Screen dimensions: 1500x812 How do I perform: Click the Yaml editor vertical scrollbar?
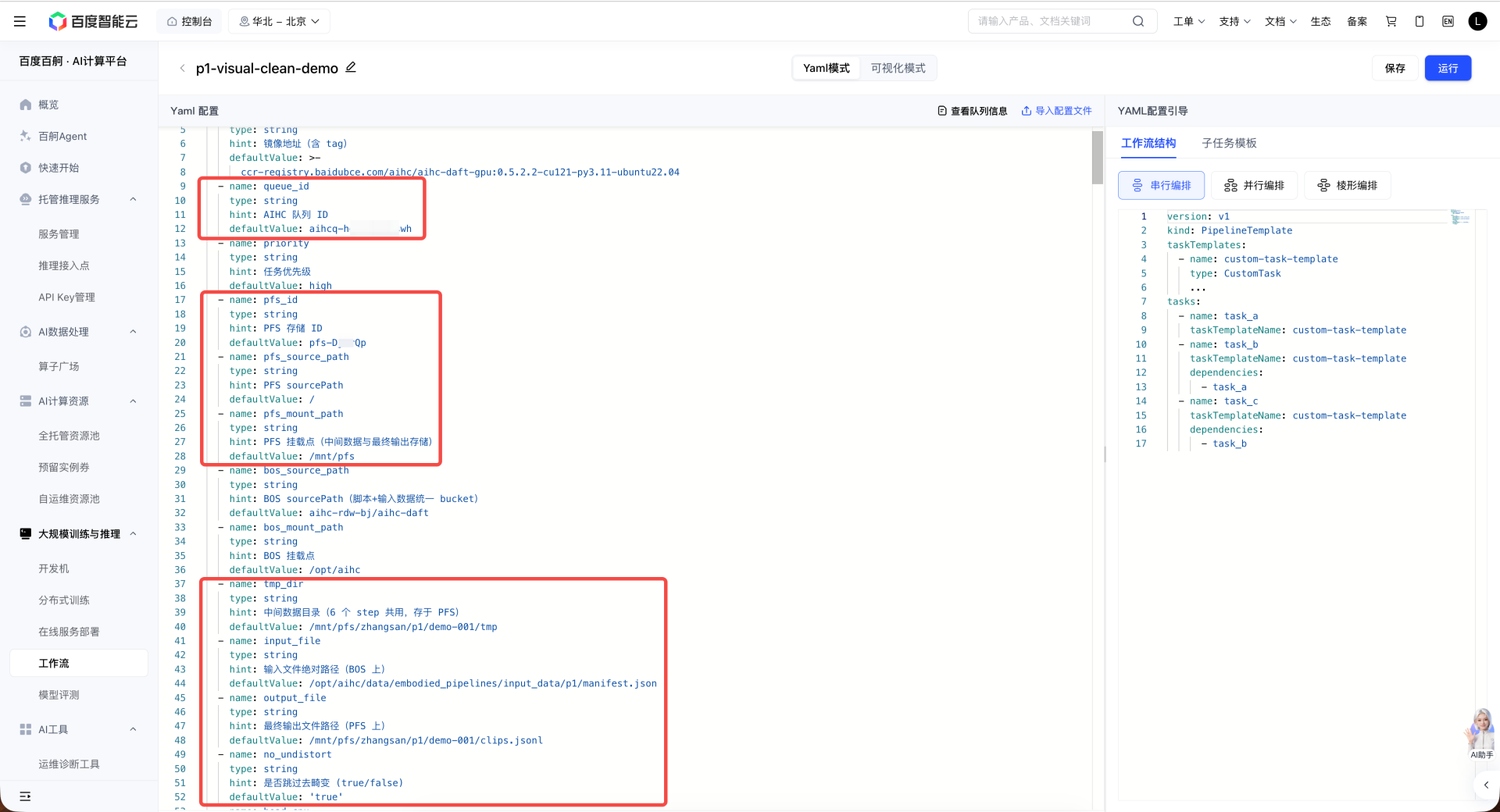pos(1097,158)
